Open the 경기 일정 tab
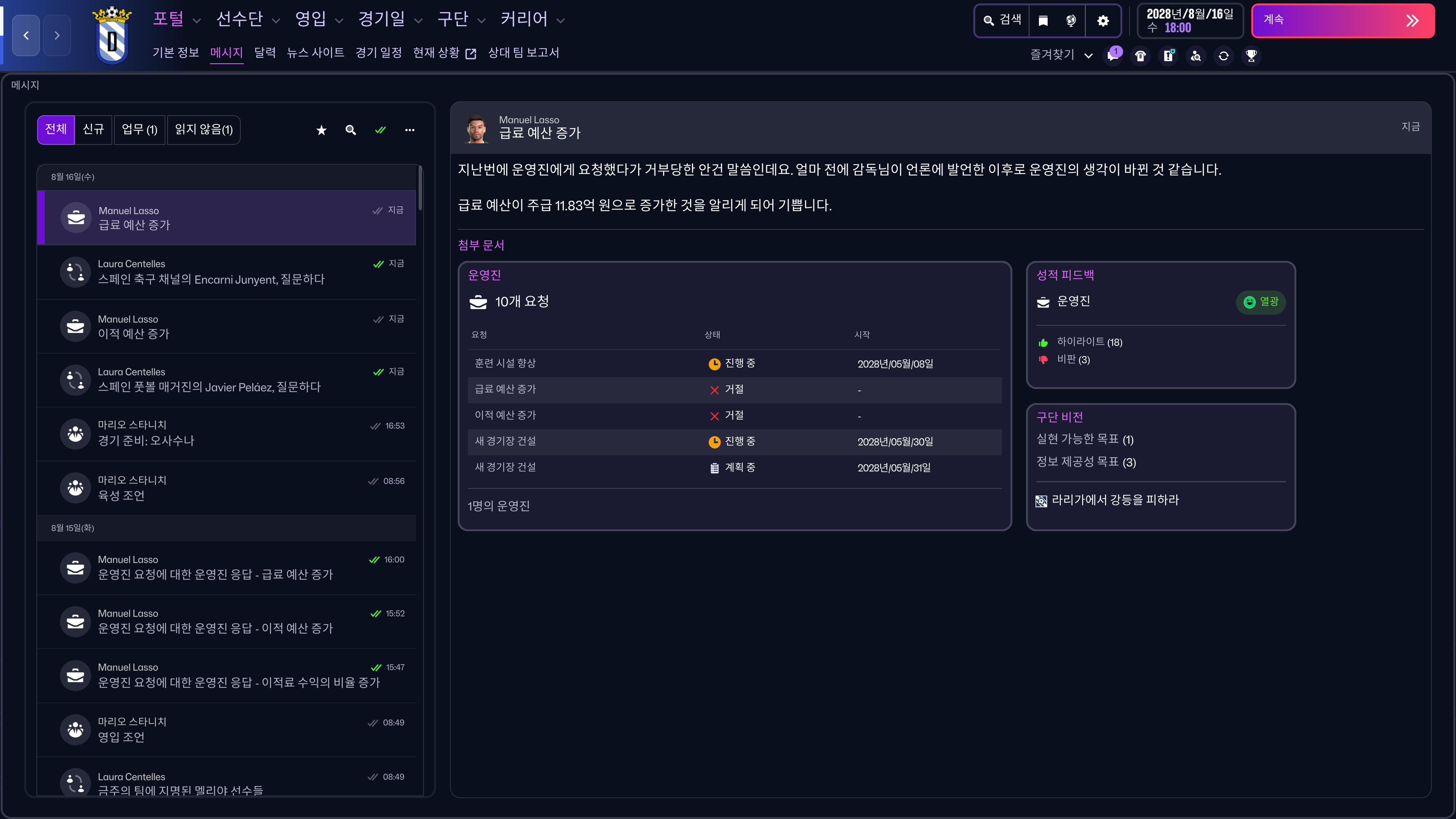Viewport: 1456px width, 819px height. (378, 53)
